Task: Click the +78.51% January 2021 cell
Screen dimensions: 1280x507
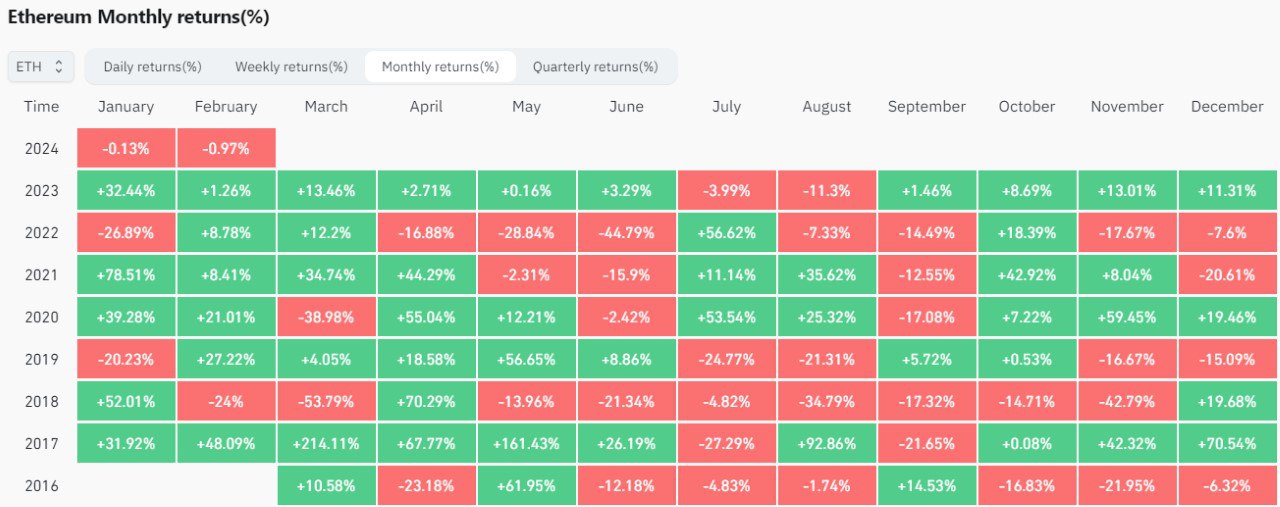Action: [126, 275]
